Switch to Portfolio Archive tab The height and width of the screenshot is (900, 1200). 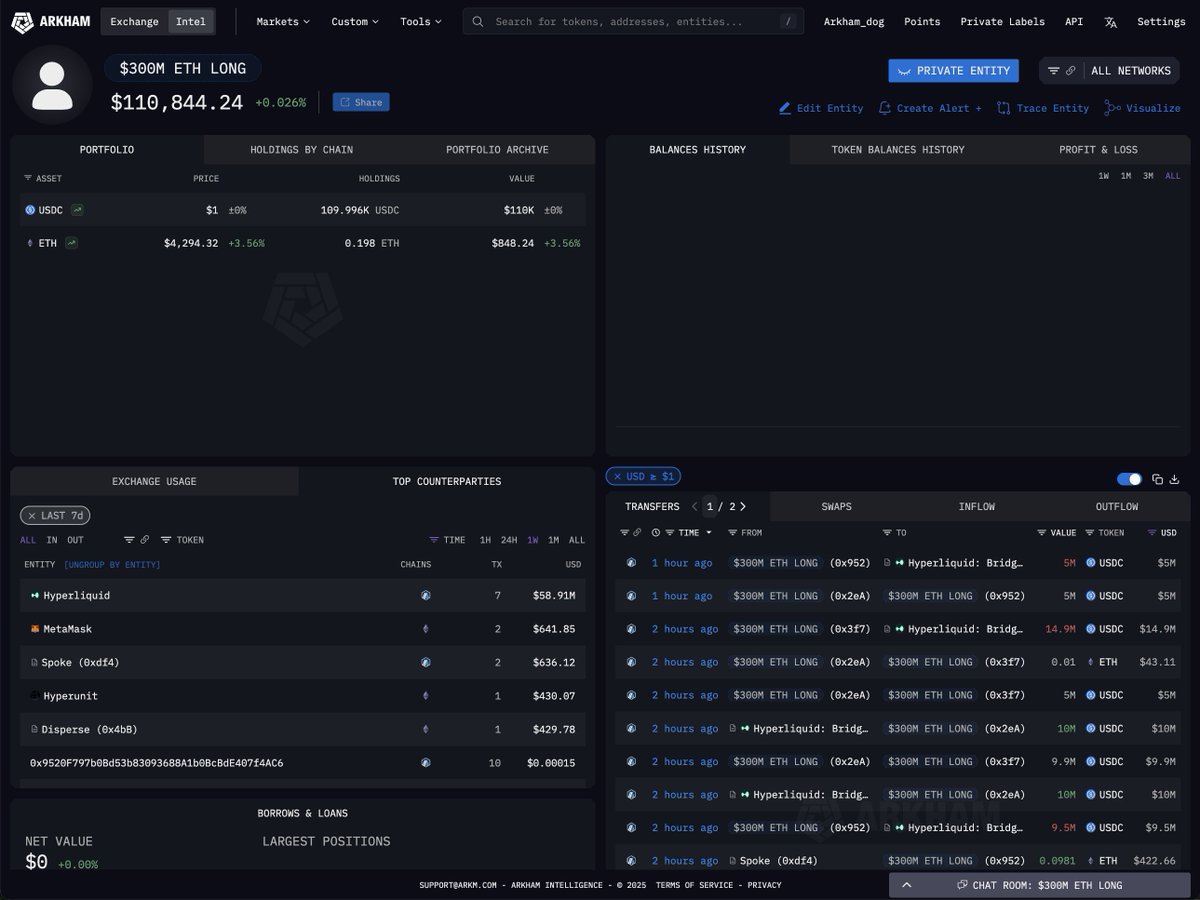(497, 150)
